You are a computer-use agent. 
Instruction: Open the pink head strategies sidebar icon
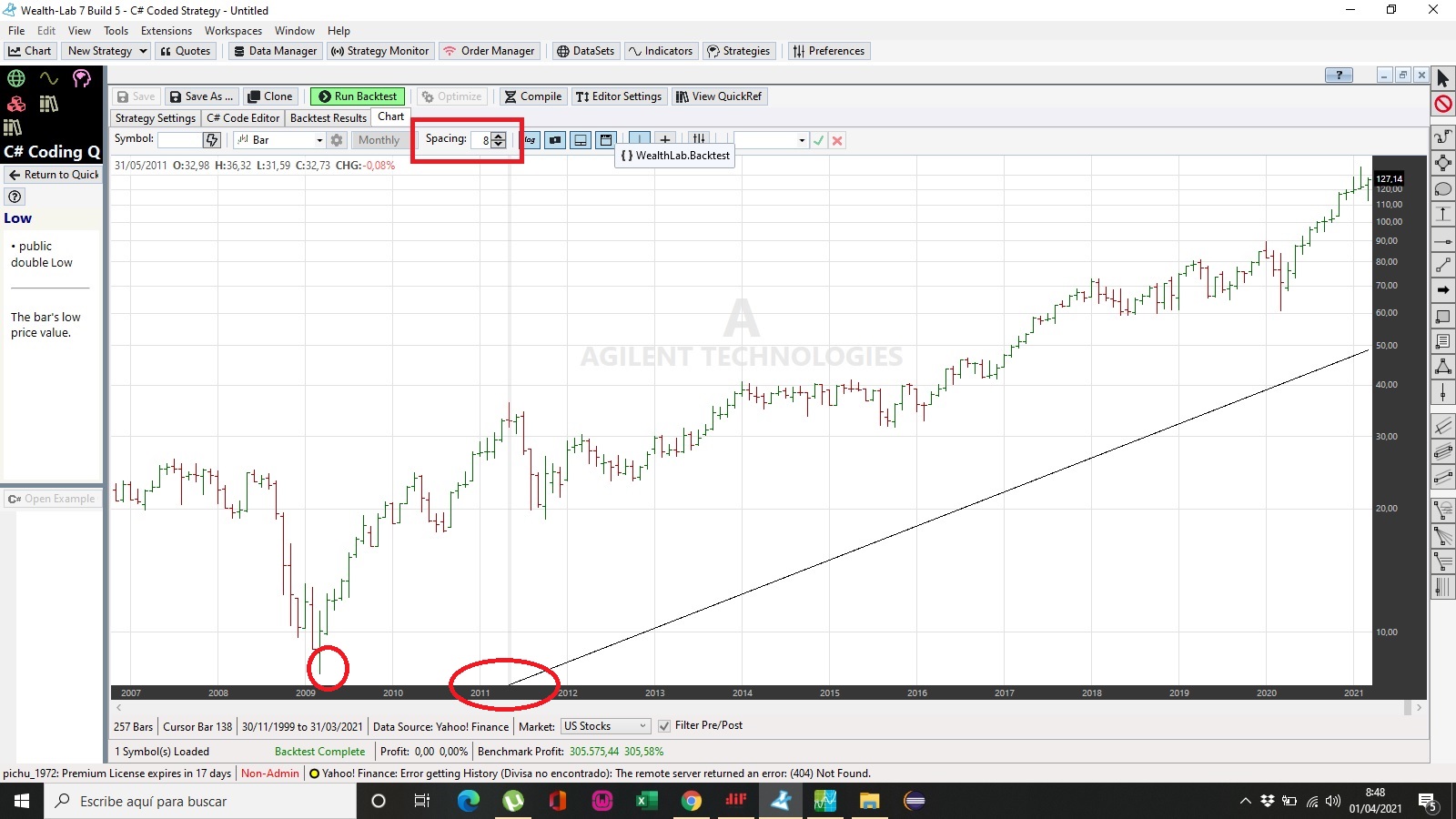click(x=81, y=78)
